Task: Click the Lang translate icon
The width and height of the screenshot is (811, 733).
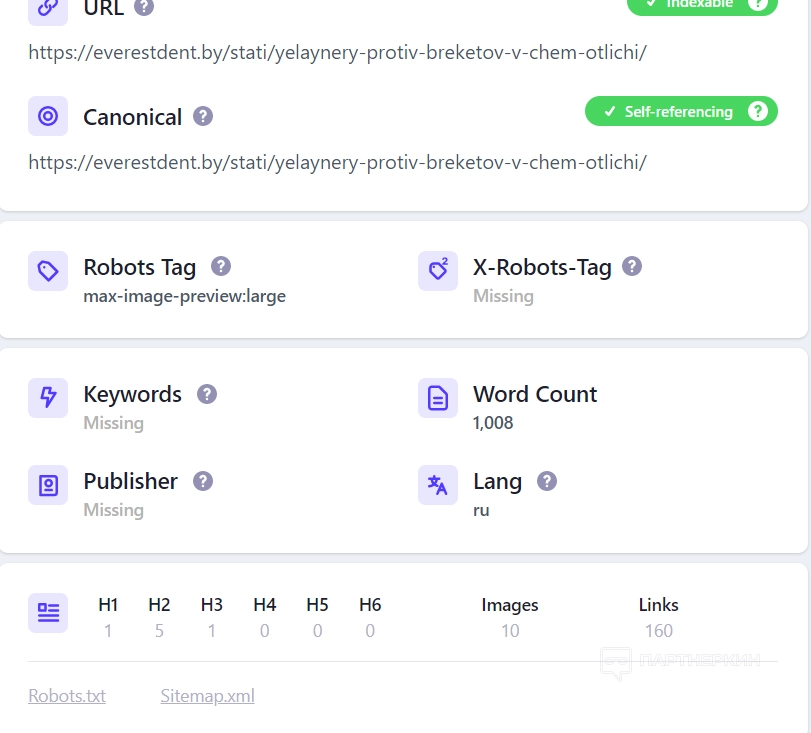Action: tap(438, 485)
